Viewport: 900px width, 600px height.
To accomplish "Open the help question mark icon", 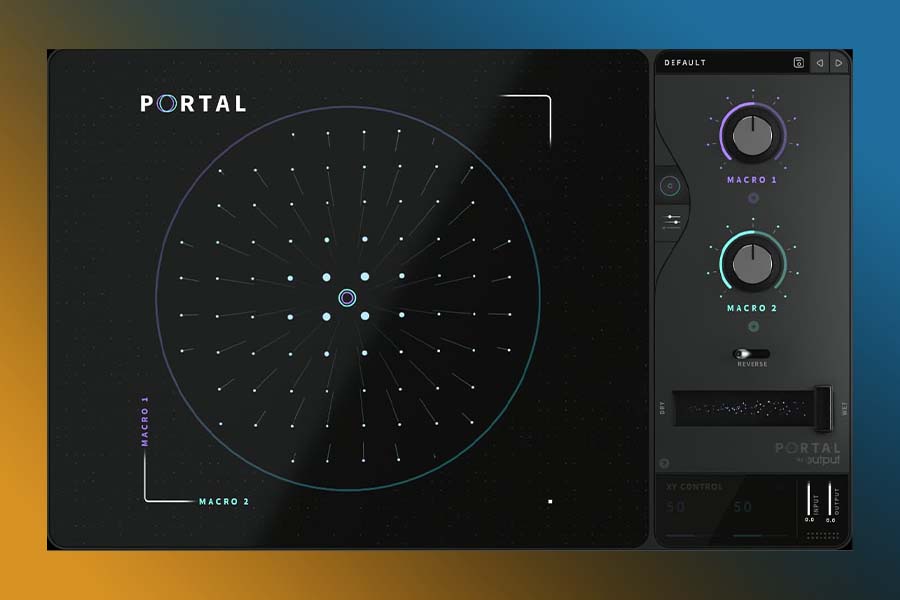I will (x=664, y=463).
